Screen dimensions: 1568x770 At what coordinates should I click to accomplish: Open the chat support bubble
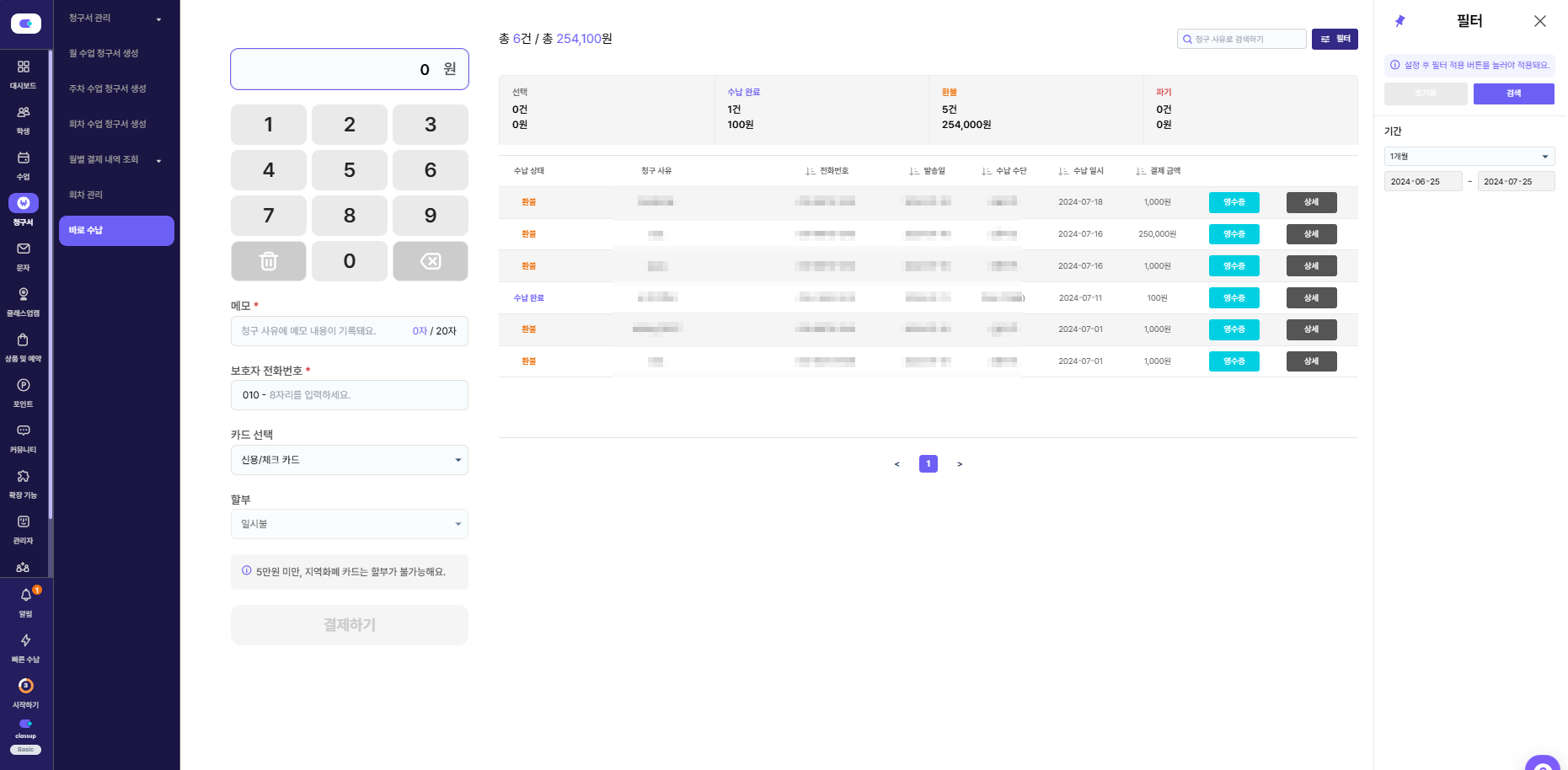pos(1543,763)
